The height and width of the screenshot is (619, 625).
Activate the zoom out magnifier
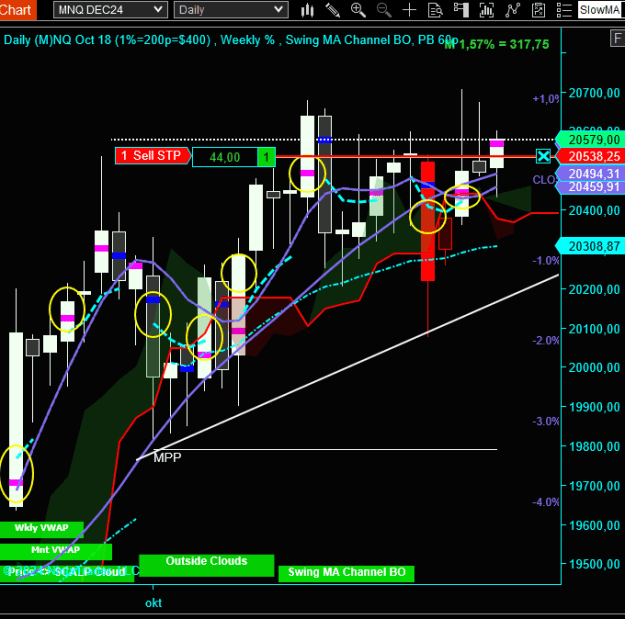point(384,10)
